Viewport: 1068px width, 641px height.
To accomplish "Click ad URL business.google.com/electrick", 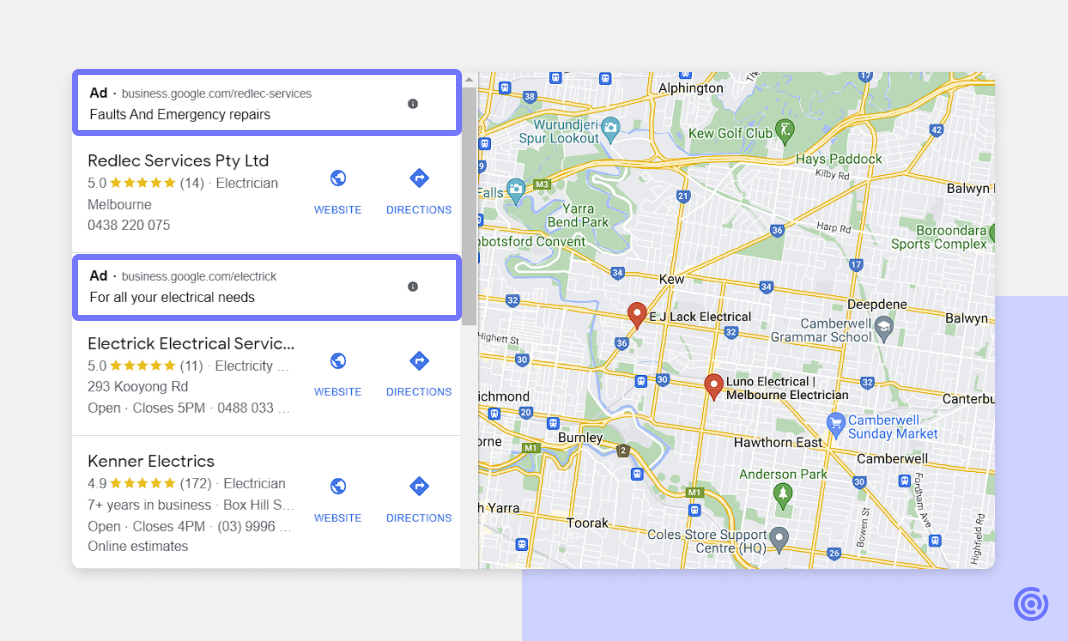I will click(x=199, y=277).
